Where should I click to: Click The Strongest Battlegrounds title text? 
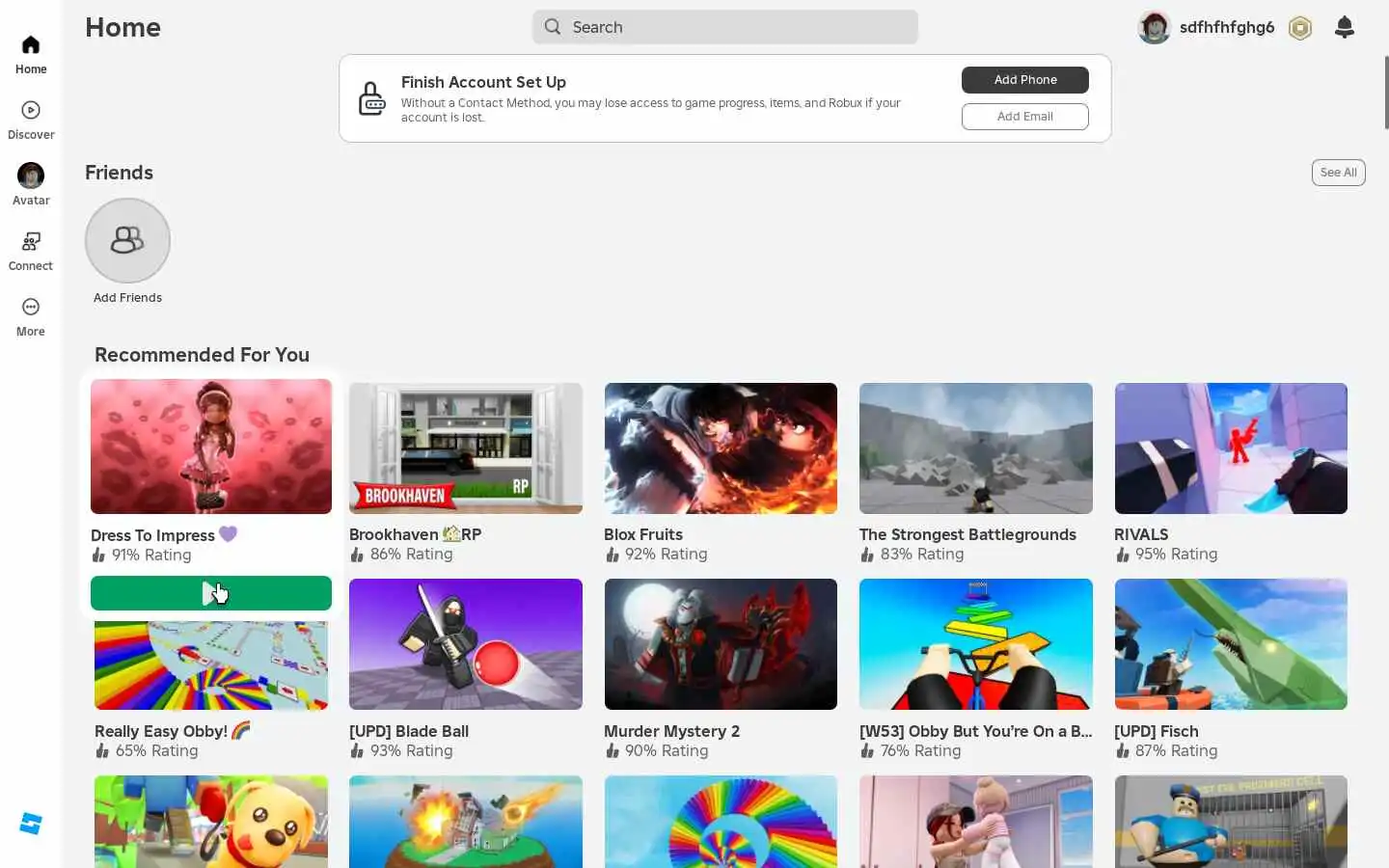[x=967, y=534]
